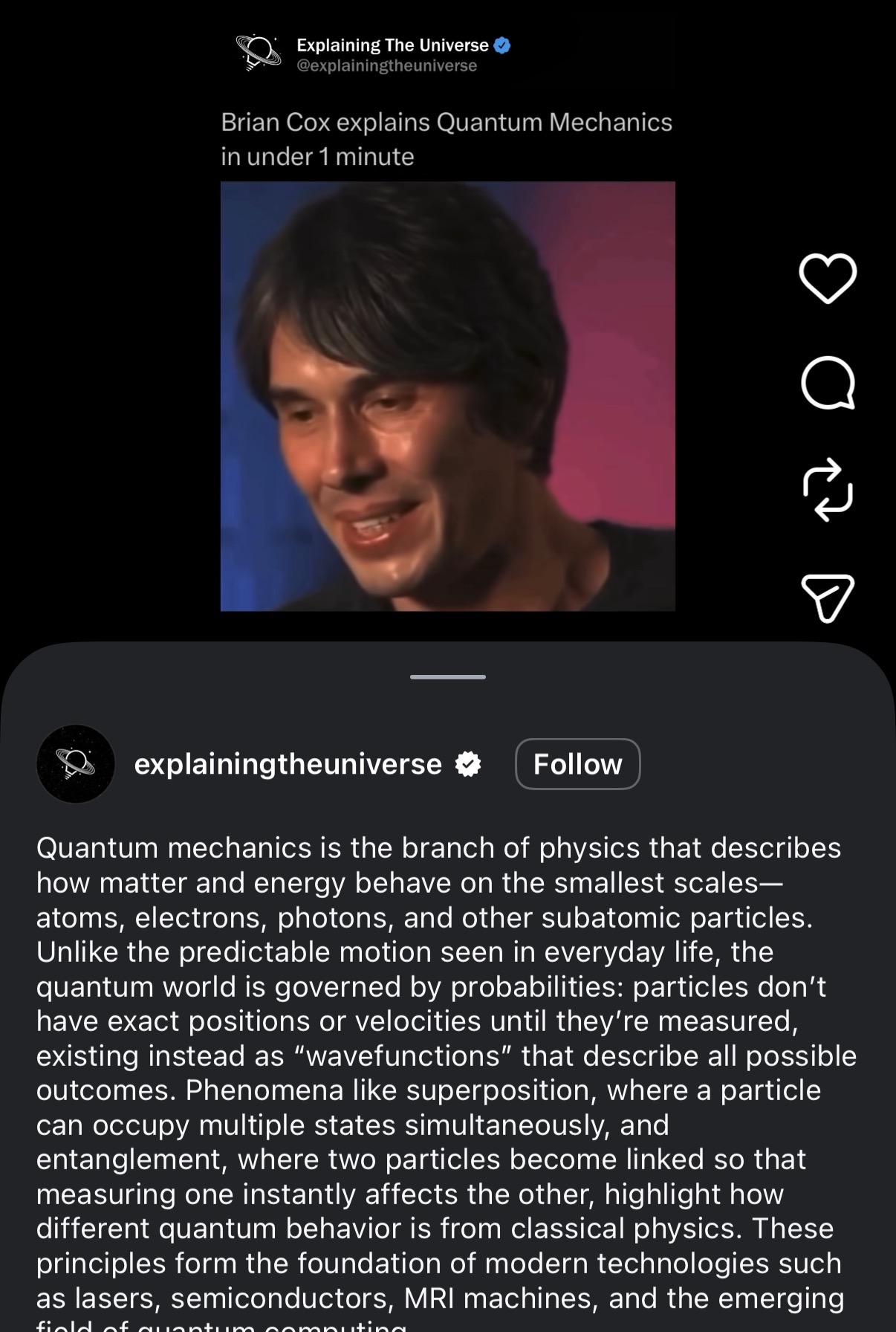Click the caption sheet's drag handle bar
Screen dimensions: 896x1332
pyautogui.click(x=447, y=677)
